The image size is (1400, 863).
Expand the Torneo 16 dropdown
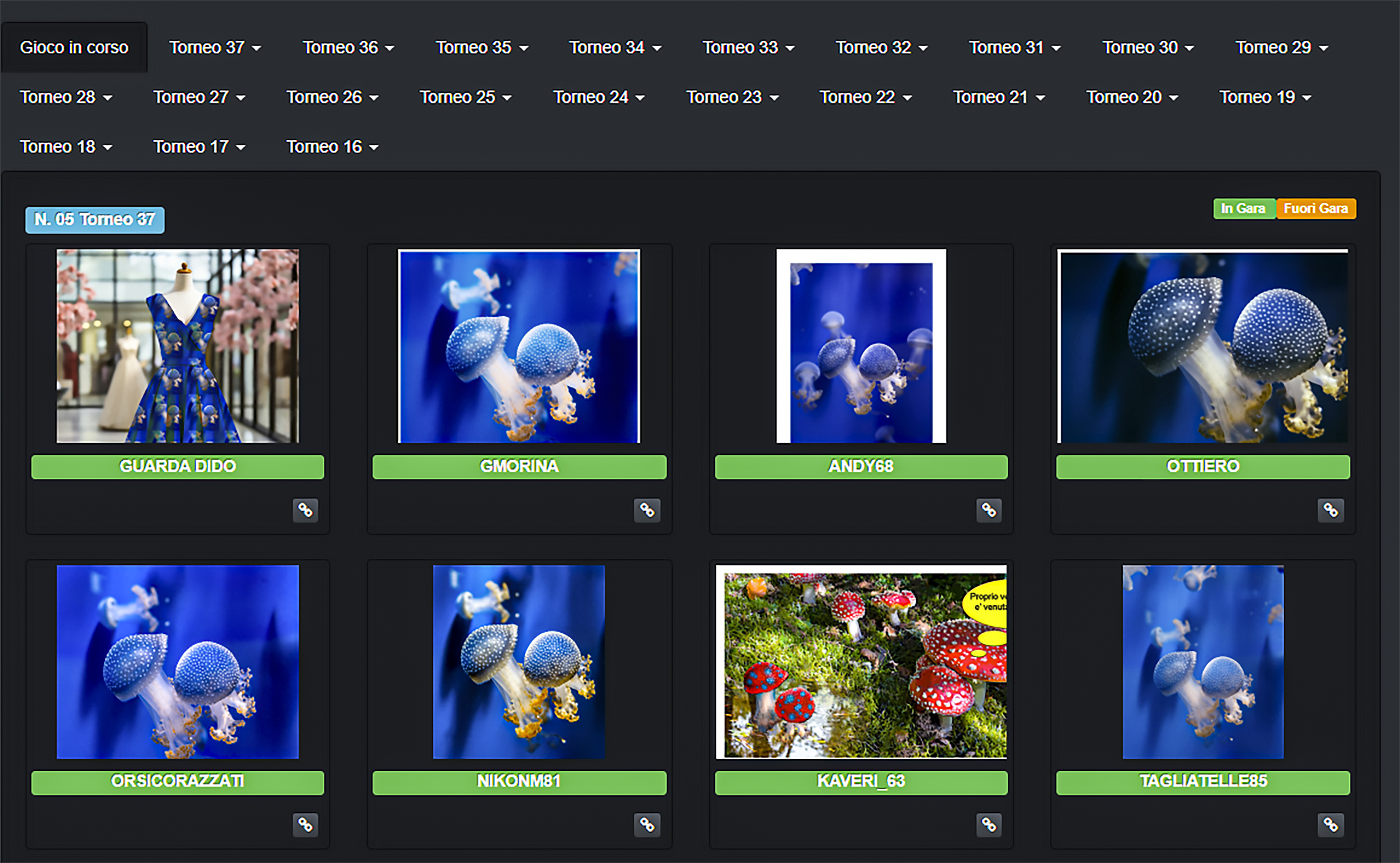(x=332, y=147)
